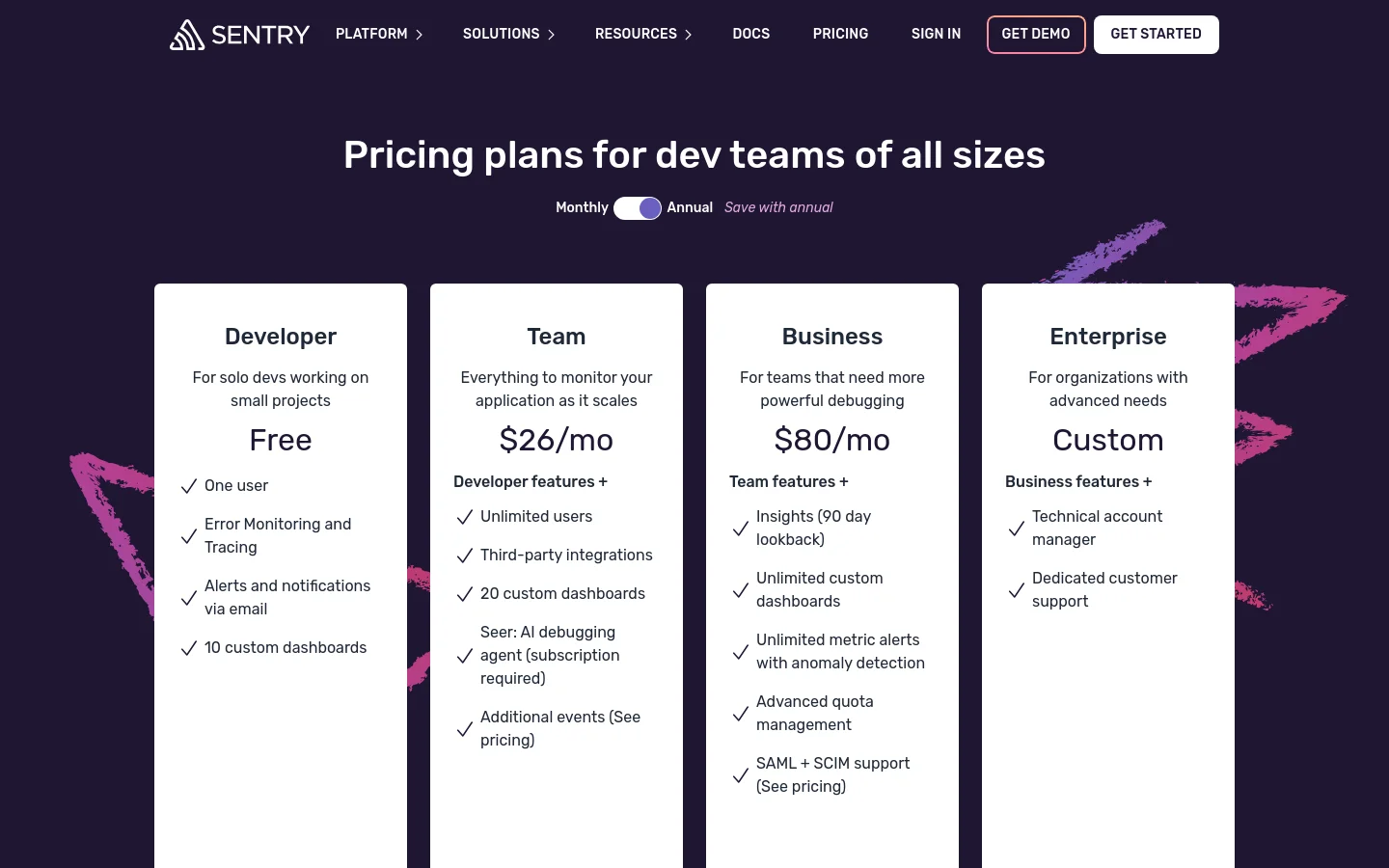1389x868 pixels.
Task: Click the Free Developer price
Action: click(x=281, y=440)
